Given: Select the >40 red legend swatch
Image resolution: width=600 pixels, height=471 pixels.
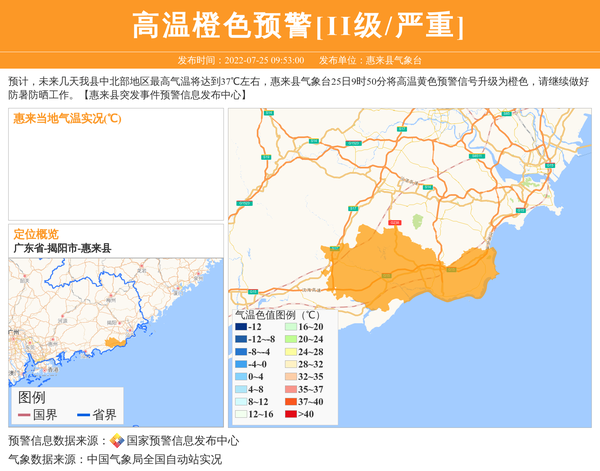Looking at the screenshot, I should point(290,414).
